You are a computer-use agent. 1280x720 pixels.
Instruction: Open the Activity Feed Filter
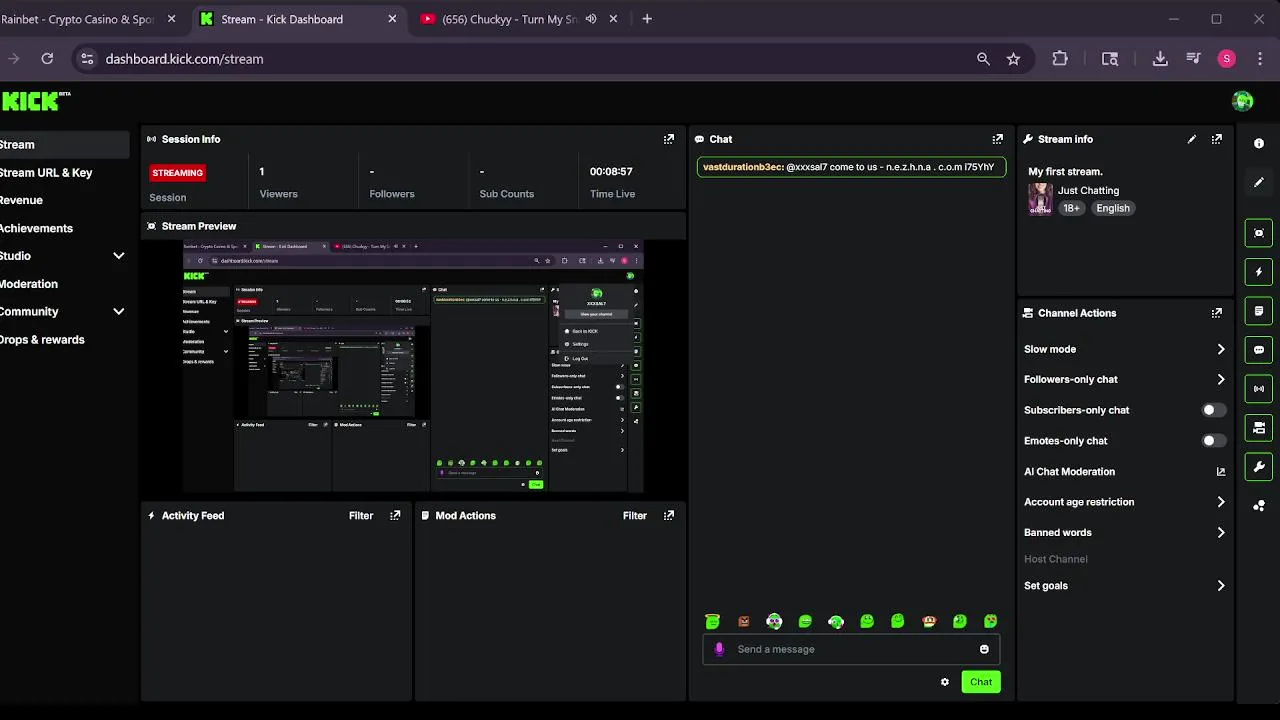tap(361, 516)
